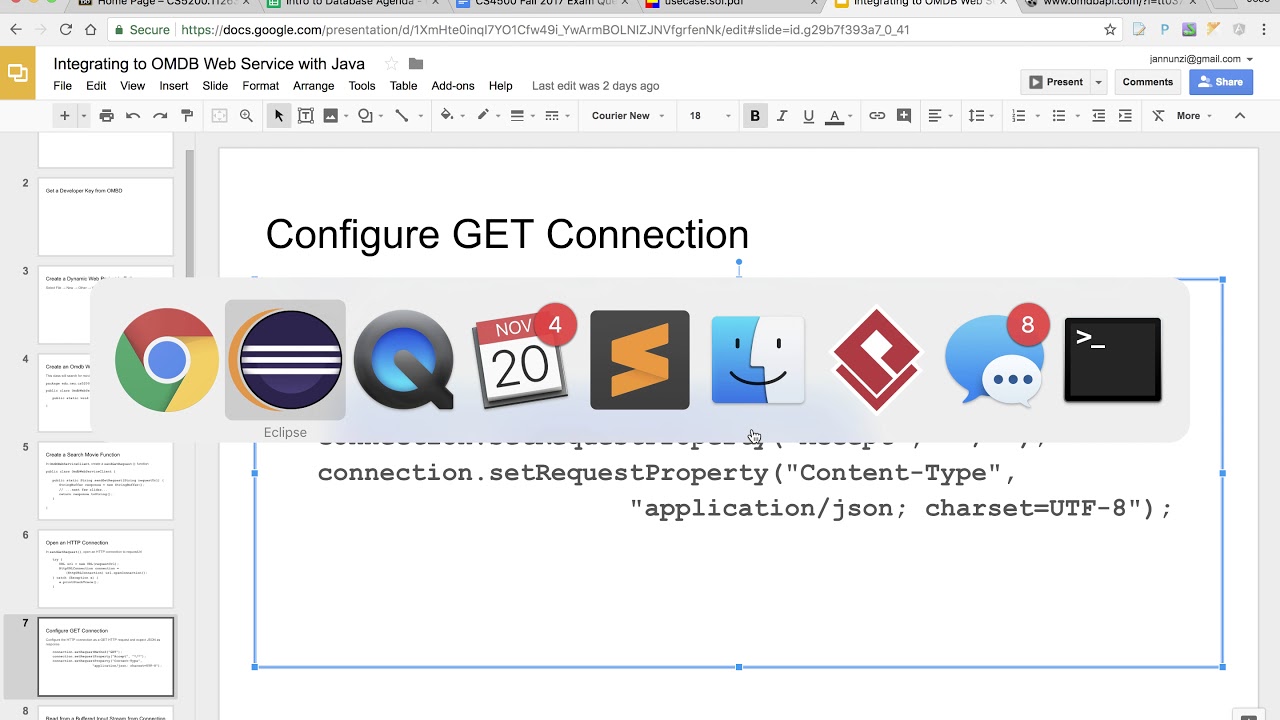Click the presentation title text
This screenshot has width=1280, height=720.
209,64
